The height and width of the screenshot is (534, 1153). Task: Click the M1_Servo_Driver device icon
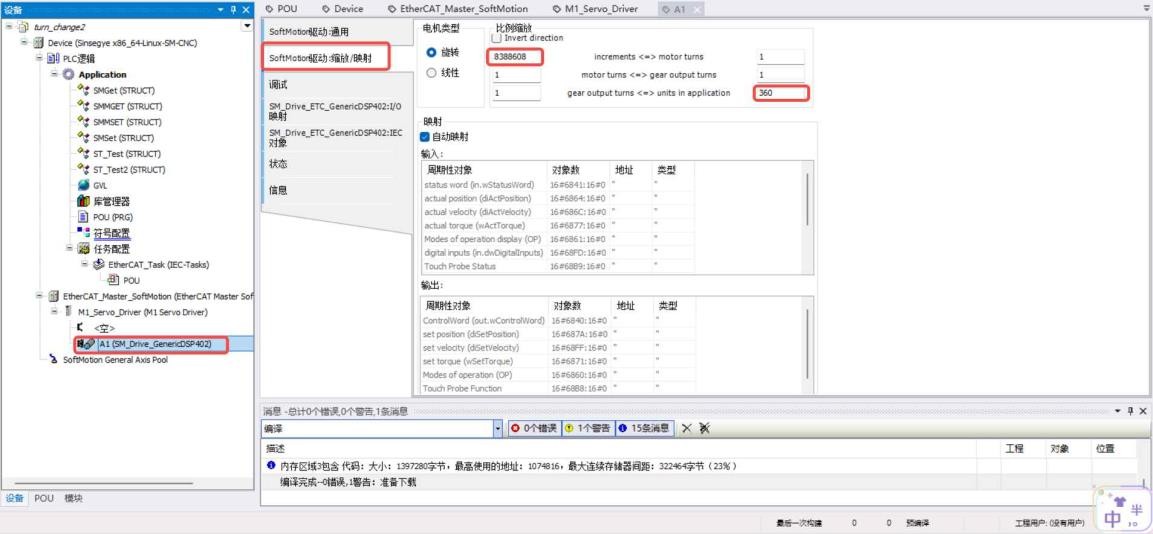(68, 313)
